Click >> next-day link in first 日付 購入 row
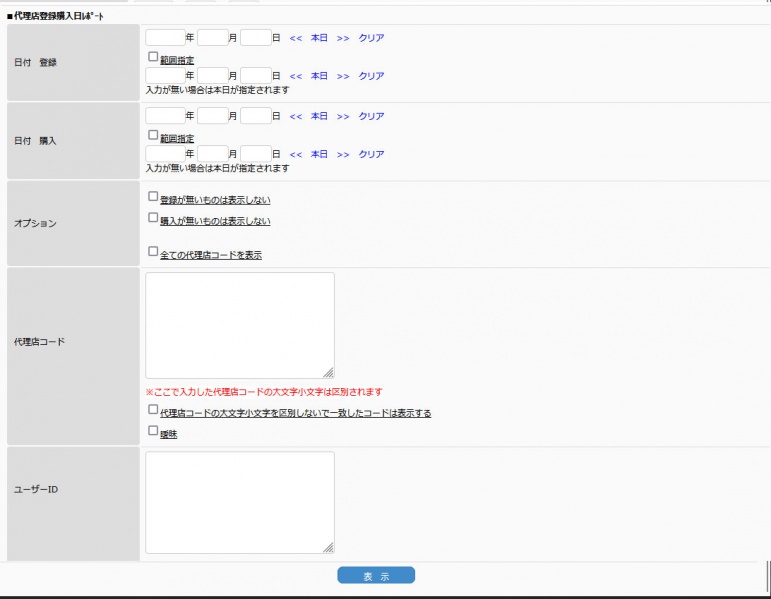The width and height of the screenshot is (771, 599). (343, 116)
